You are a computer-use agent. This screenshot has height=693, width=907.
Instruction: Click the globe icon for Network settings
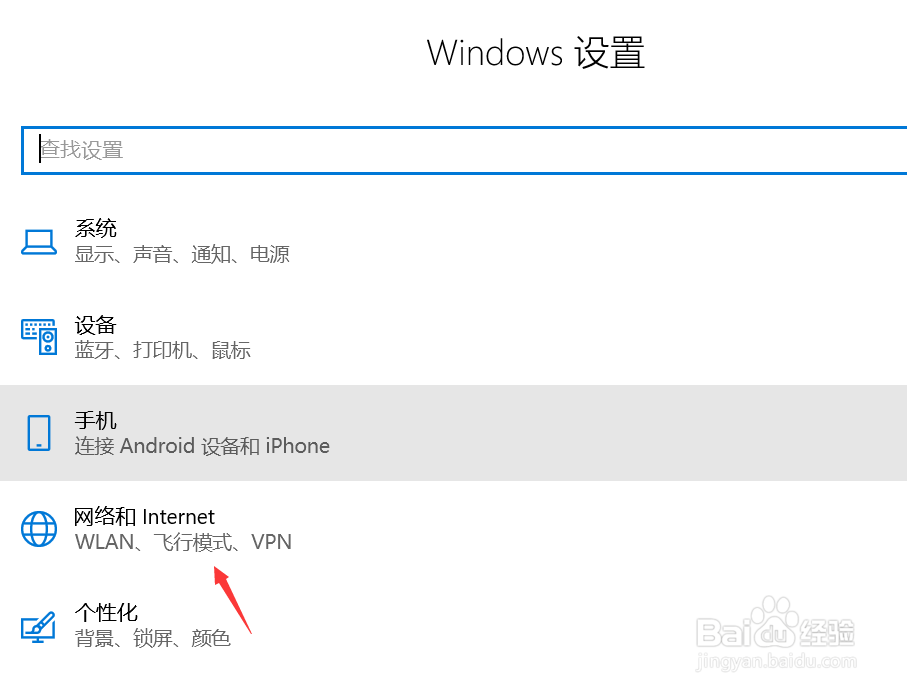pos(39,529)
